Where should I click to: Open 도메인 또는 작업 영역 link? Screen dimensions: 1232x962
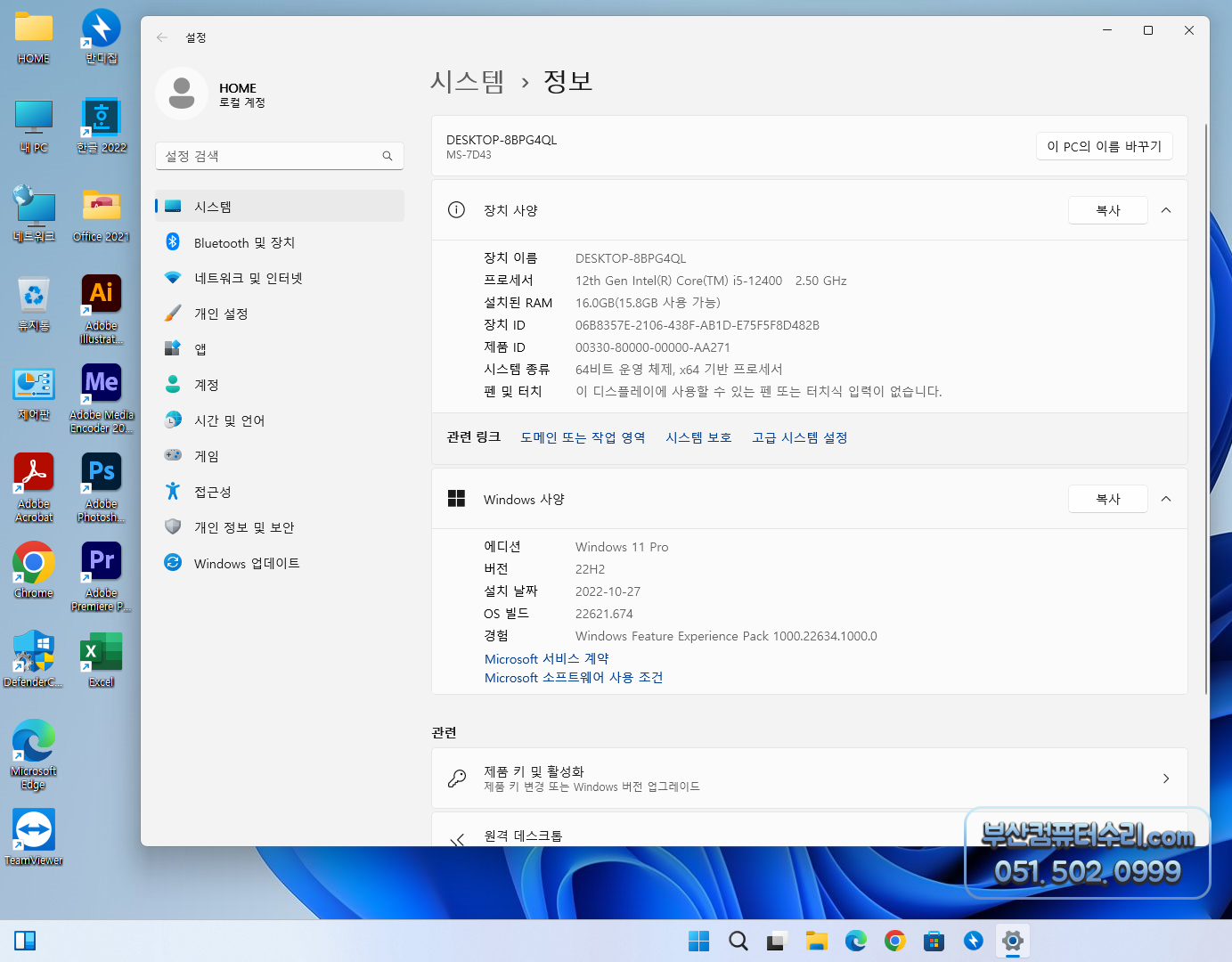[x=583, y=437]
